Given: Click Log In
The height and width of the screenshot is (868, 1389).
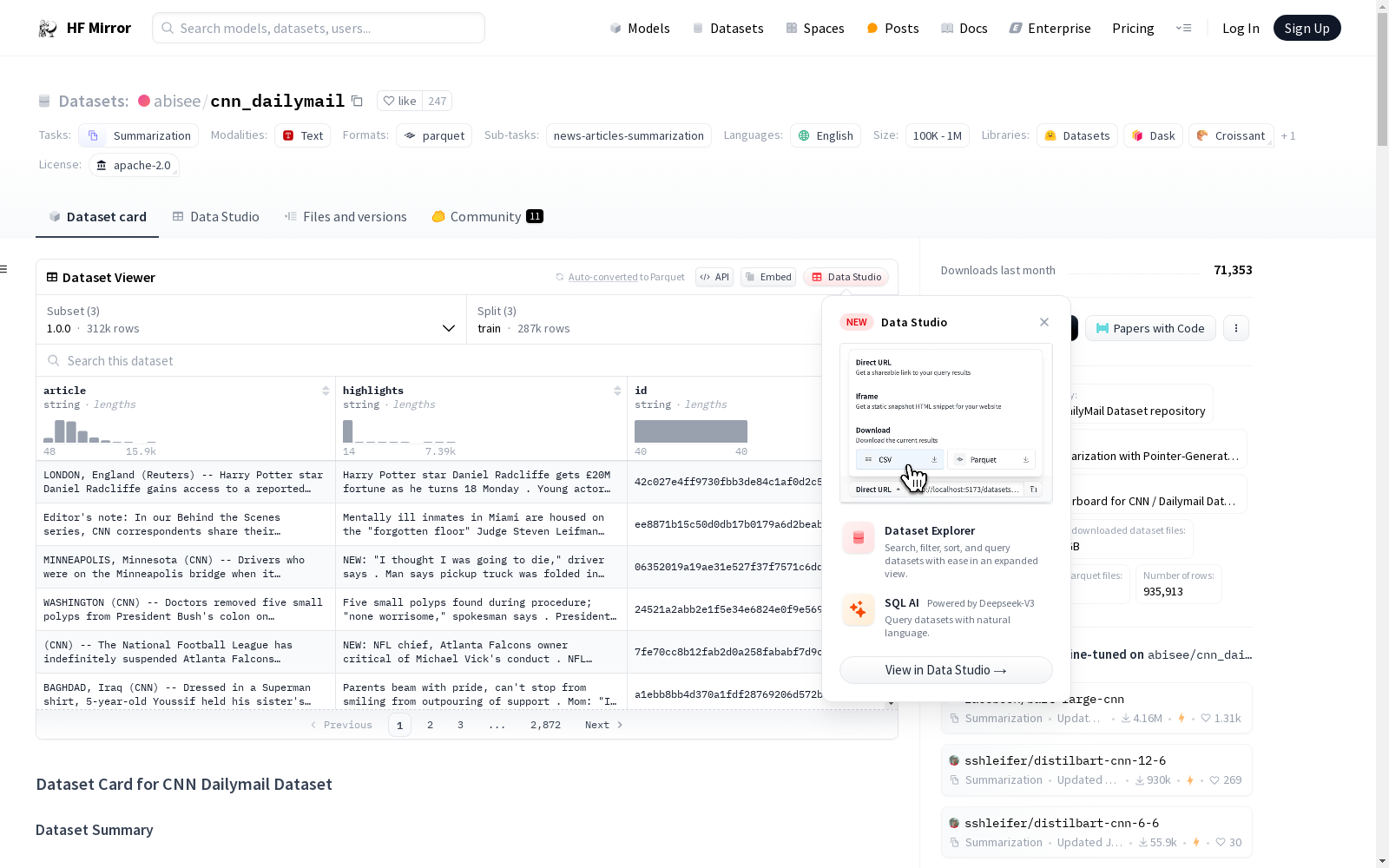Looking at the screenshot, I should [1241, 28].
